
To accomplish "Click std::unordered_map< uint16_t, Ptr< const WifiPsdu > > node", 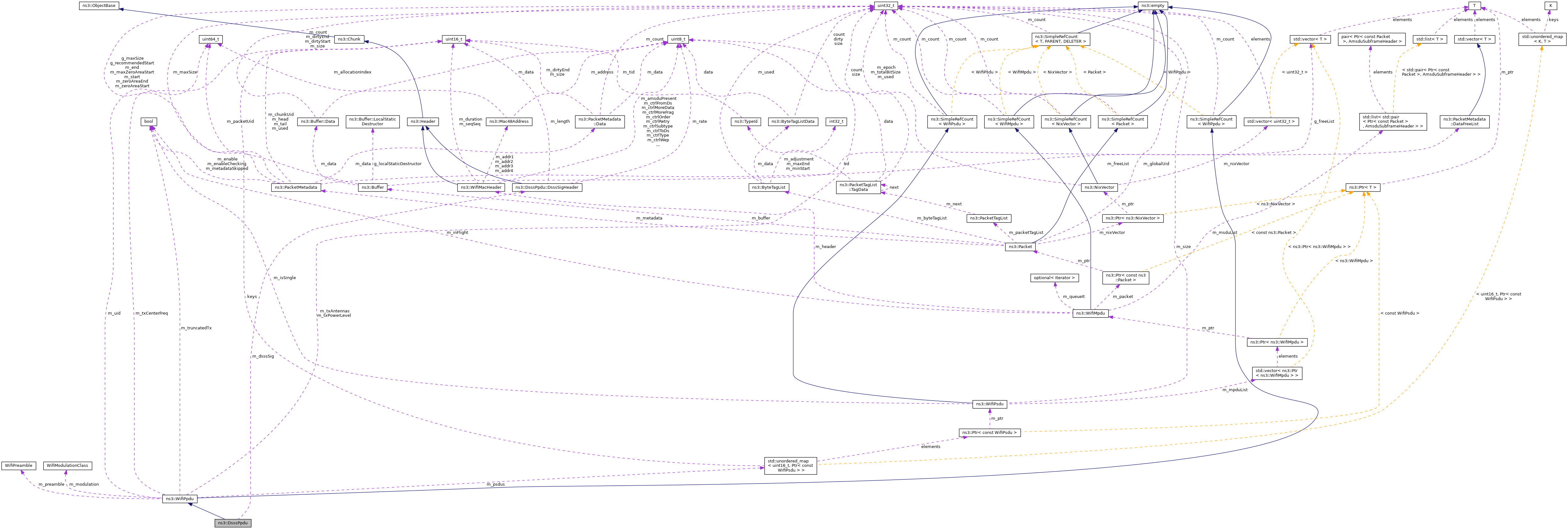I will tap(790, 466).
